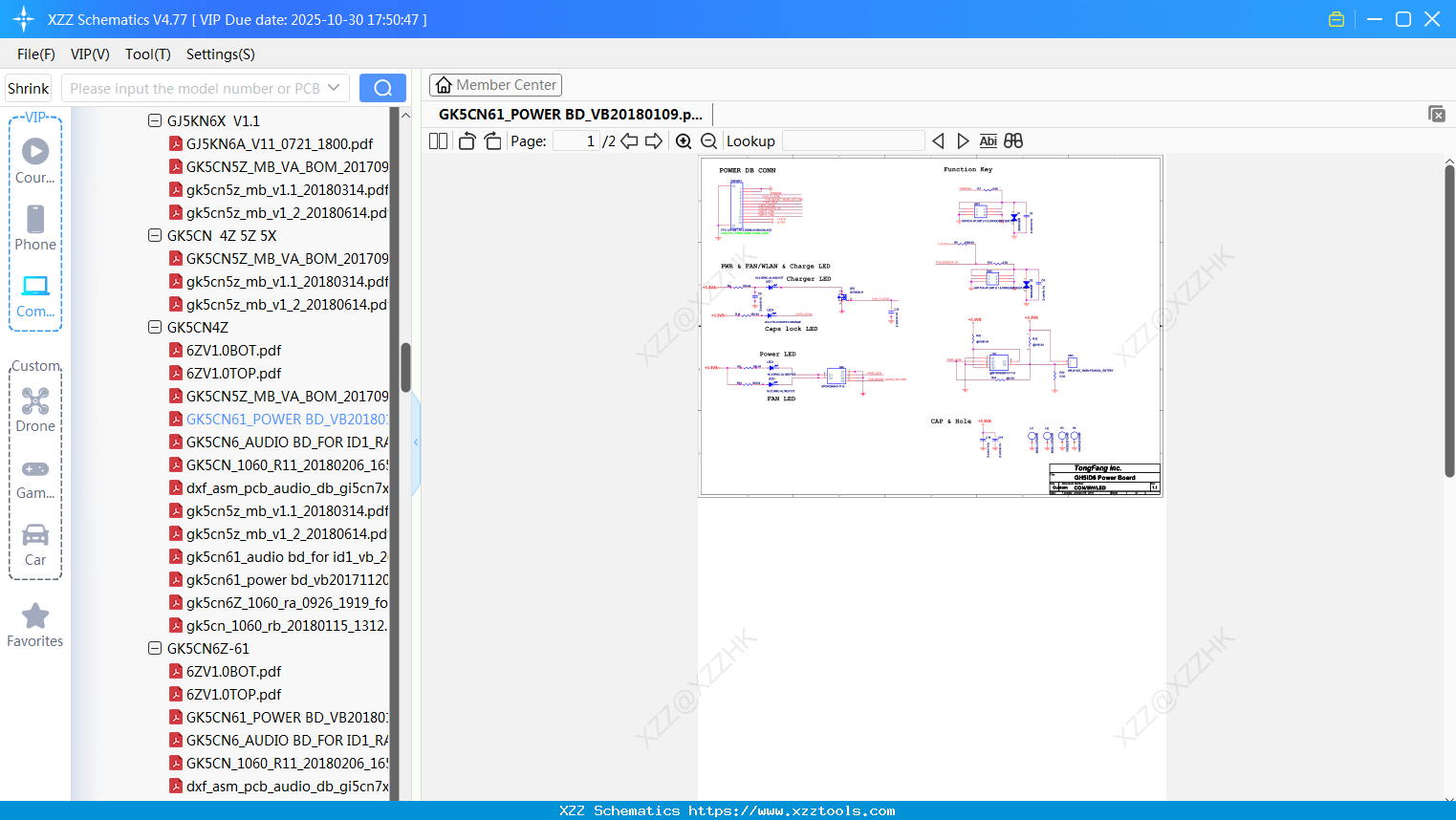Click the page number input box
The height and width of the screenshot is (820, 1456).
(x=576, y=141)
